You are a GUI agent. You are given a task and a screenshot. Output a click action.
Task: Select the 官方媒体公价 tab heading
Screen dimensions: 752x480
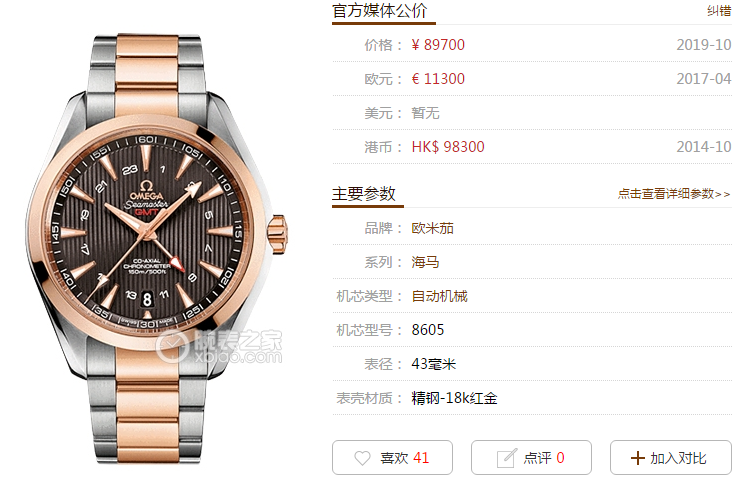pyautogui.click(x=379, y=11)
